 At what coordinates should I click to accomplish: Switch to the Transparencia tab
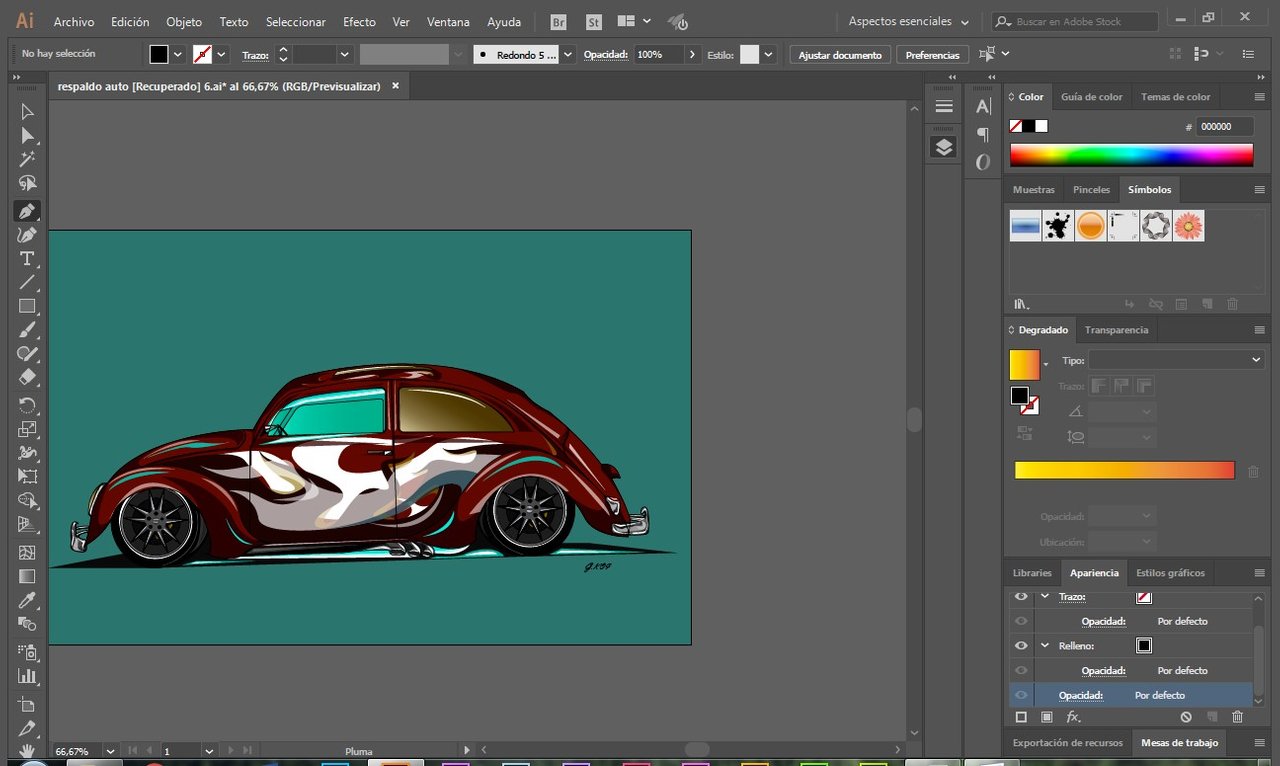tap(1116, 329)
